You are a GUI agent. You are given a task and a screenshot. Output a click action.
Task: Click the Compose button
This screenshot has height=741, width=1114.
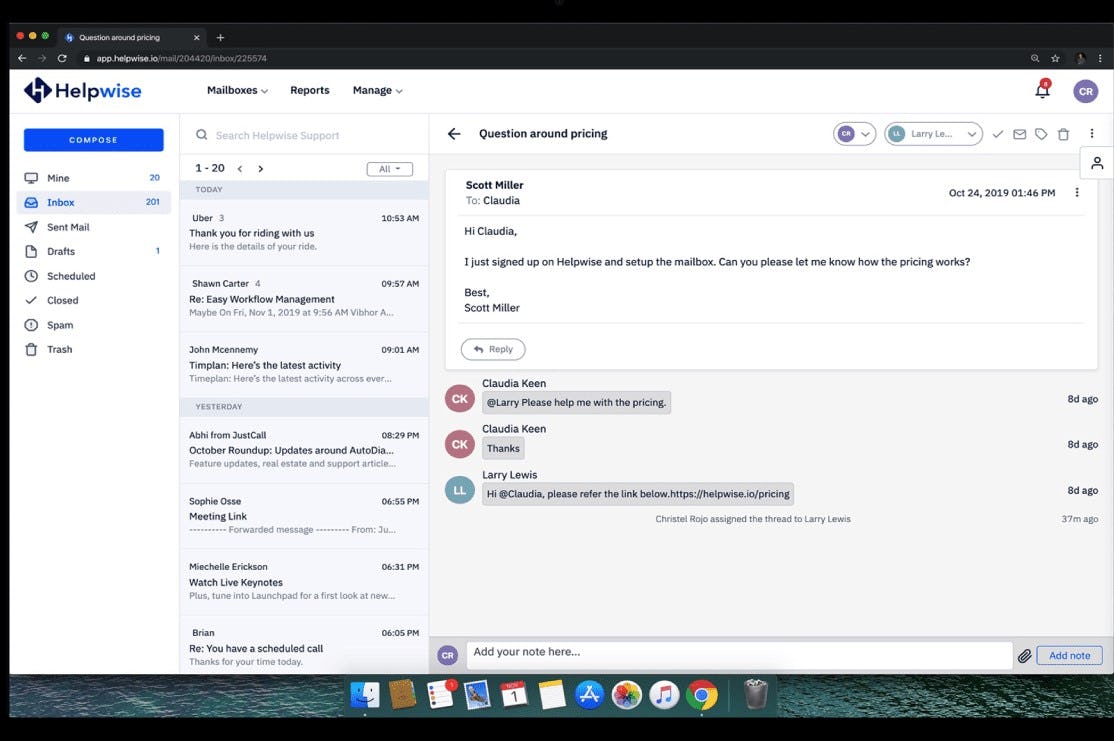click(x=93, y=140)
